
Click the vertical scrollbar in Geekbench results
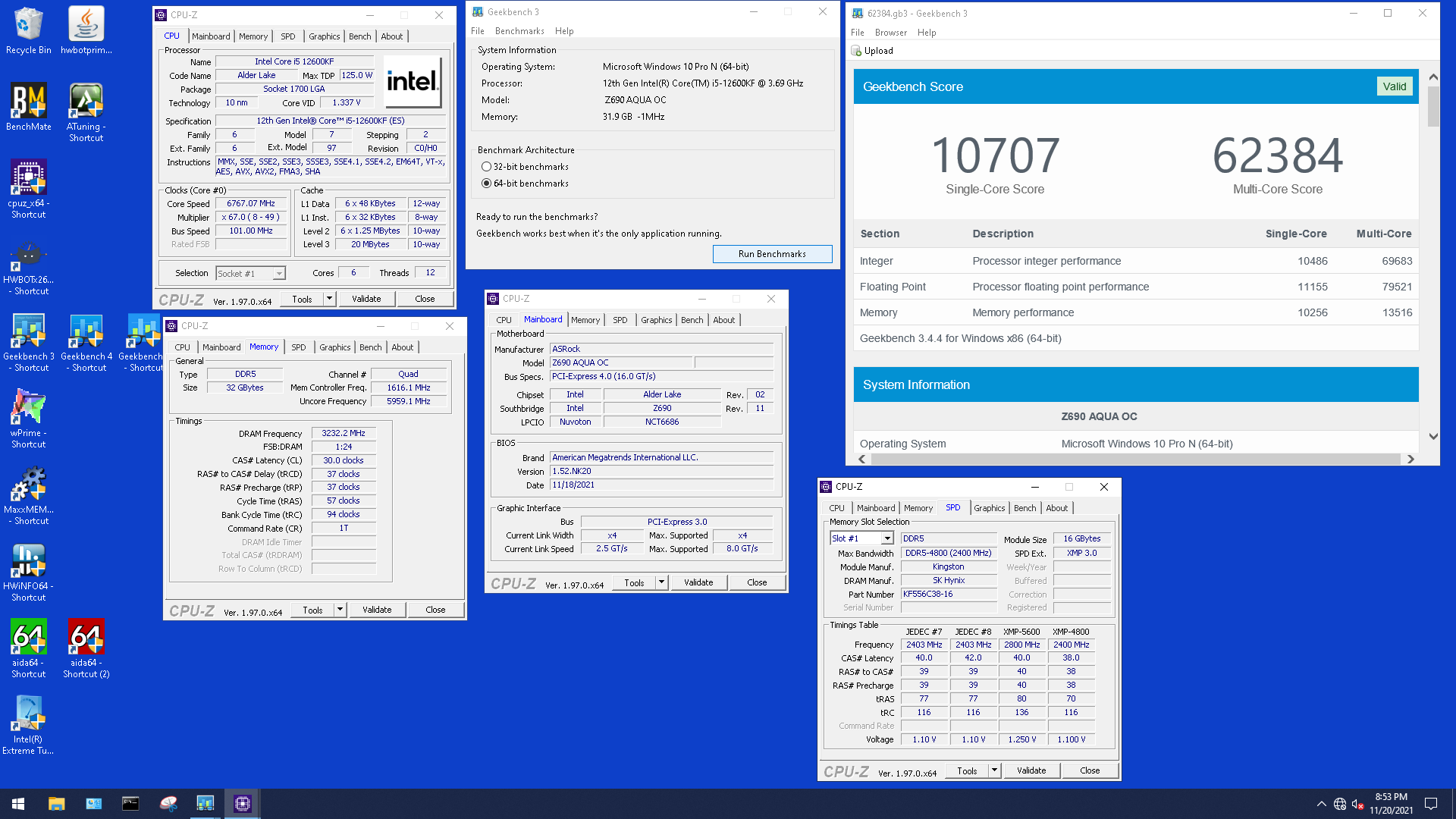(x=1433, y=106)
